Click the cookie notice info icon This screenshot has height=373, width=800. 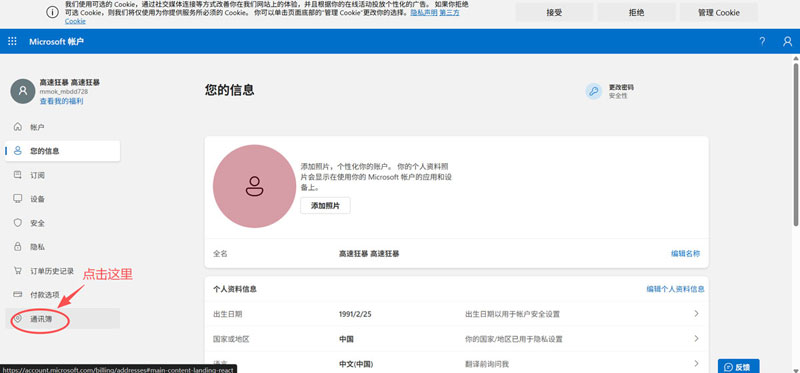(x=53, y=13)
